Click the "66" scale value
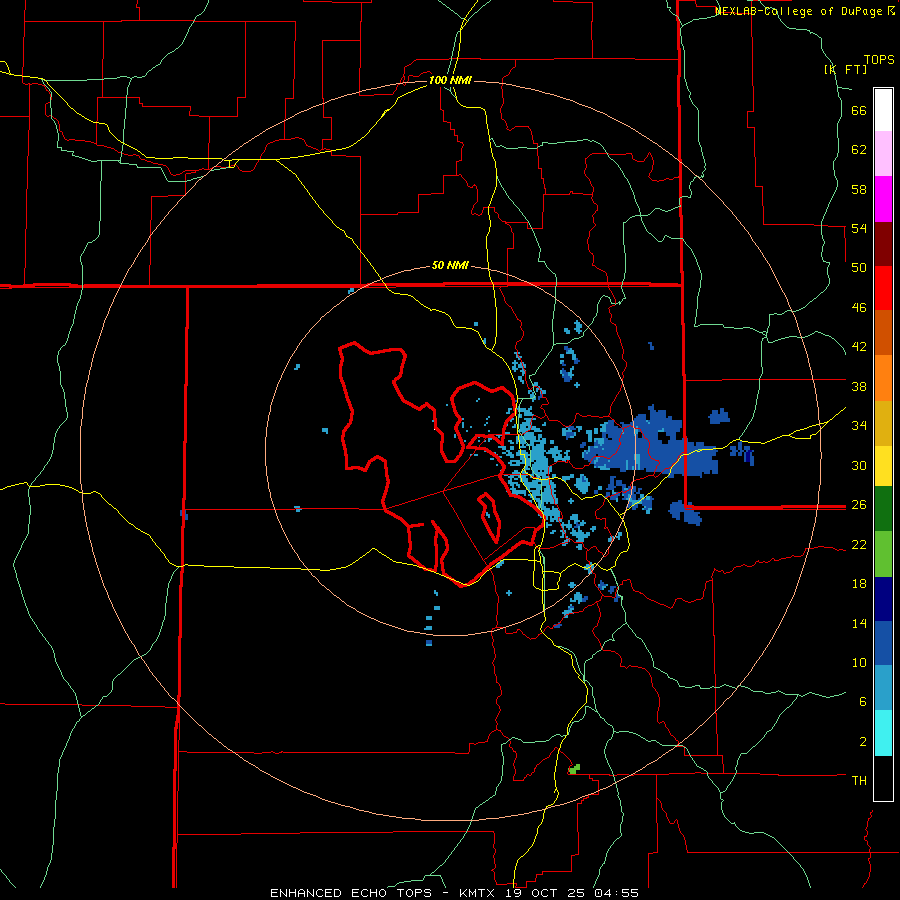Viewport: 900px width, 900px height. click(x=859, y=110)
